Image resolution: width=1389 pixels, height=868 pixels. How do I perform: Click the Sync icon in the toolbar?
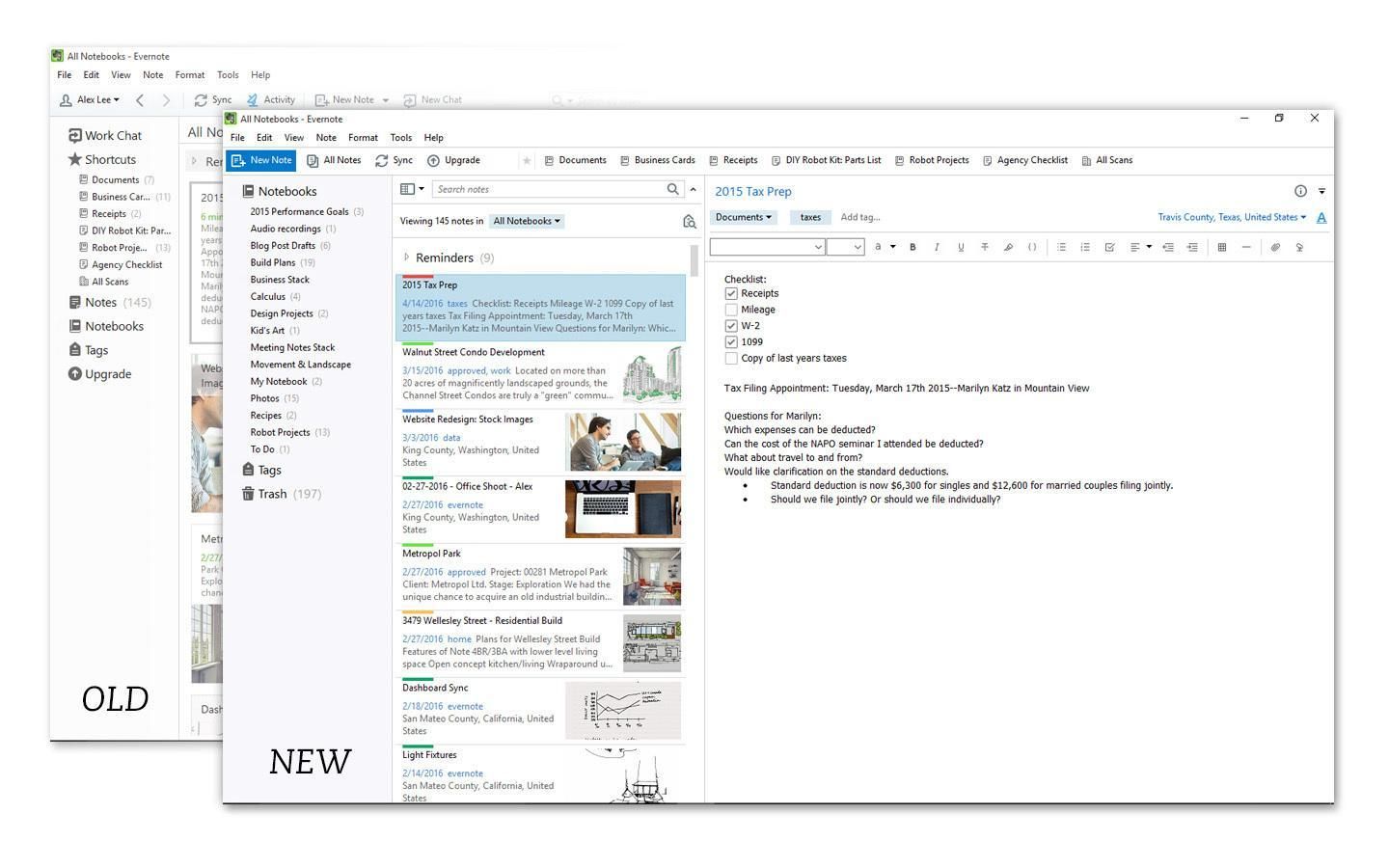tap(394, 160)
